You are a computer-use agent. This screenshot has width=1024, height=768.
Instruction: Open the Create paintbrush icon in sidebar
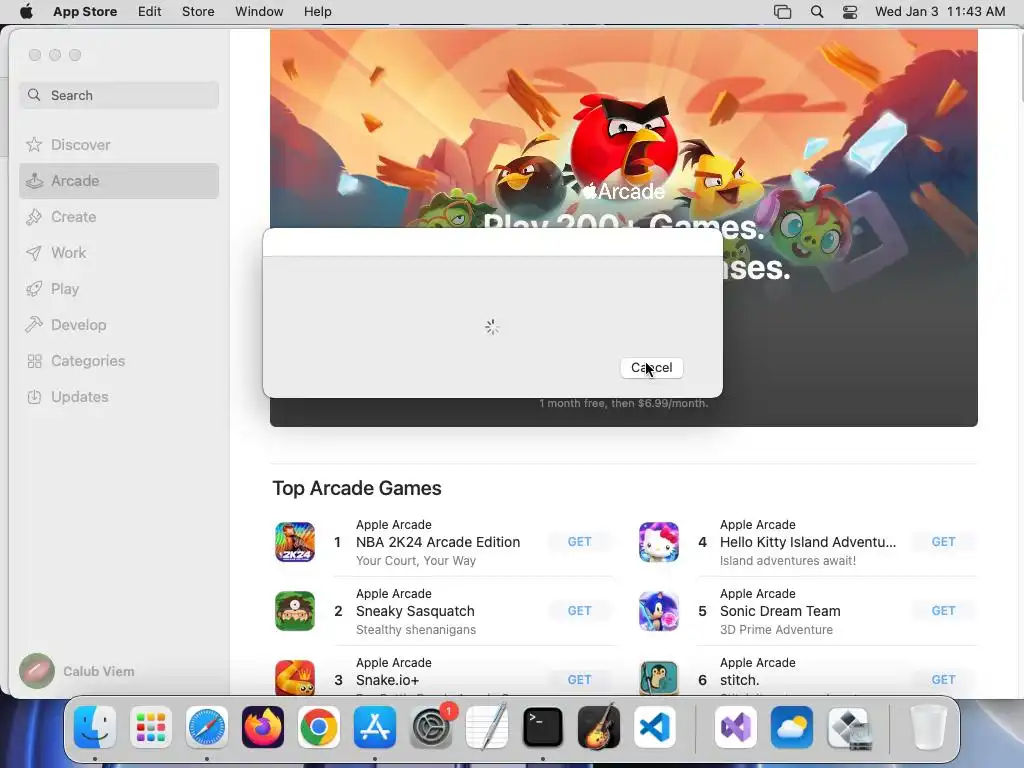point(34,217)
